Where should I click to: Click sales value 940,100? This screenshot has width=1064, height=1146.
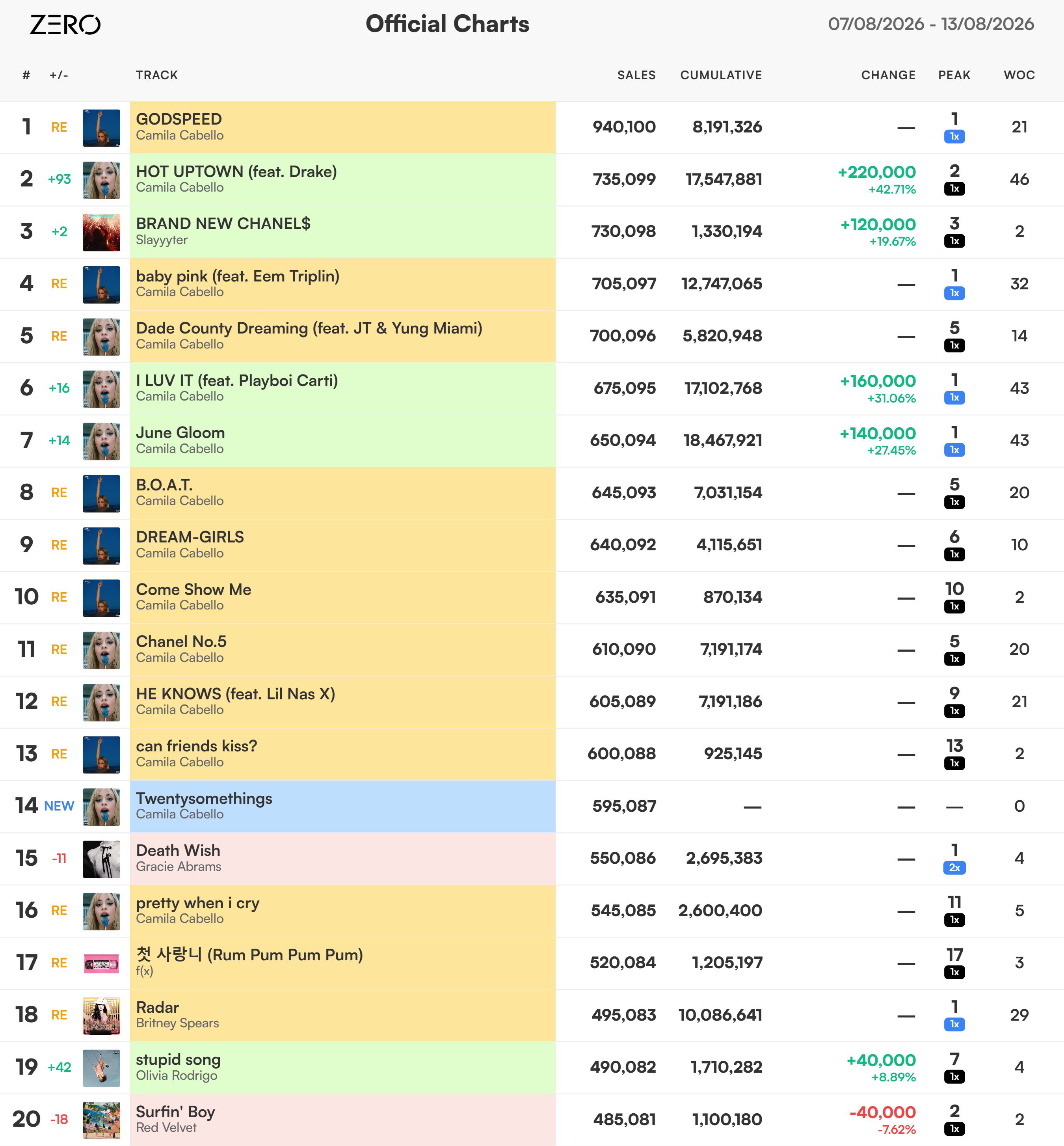point(624,127)
